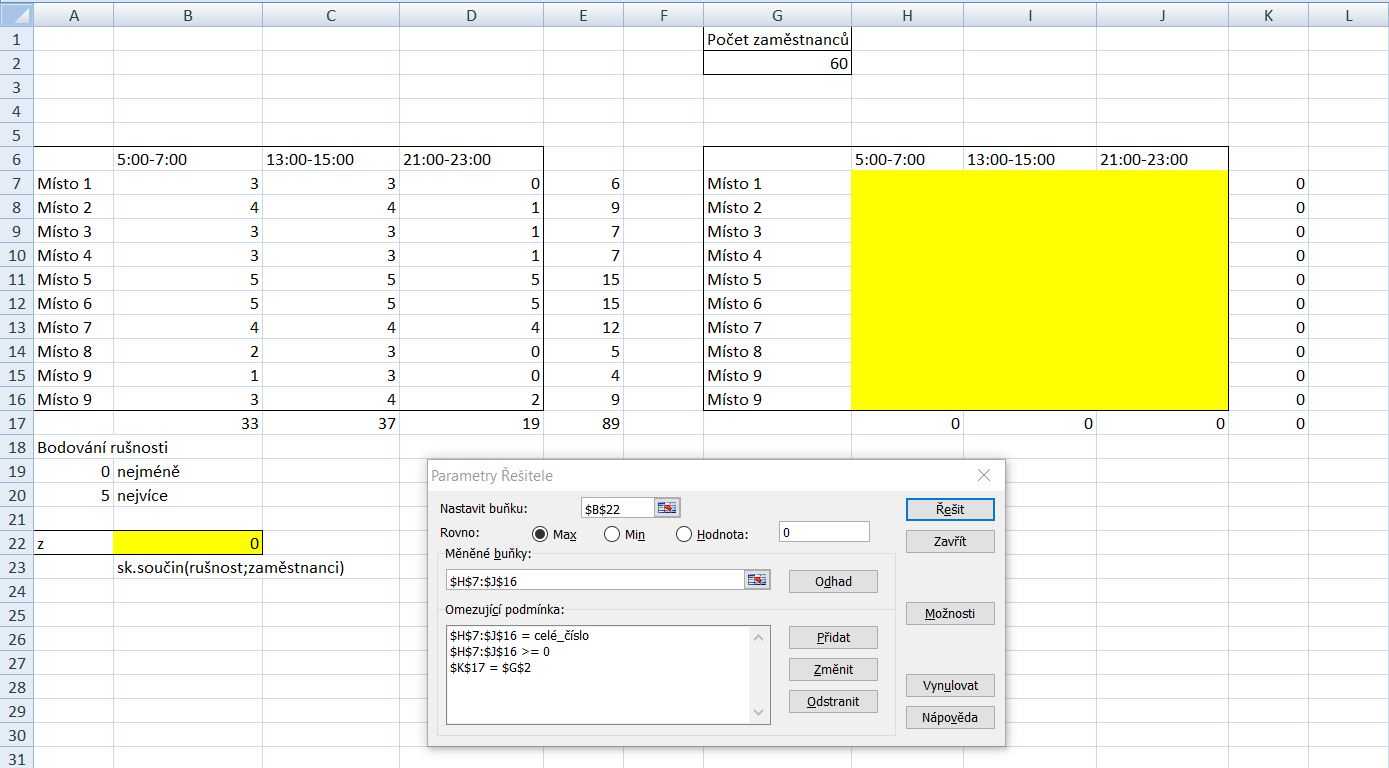1389x768 pixels.
Task: Click Změnit to edit constraint
Action: pyautogui.click(x=833, y=669)
